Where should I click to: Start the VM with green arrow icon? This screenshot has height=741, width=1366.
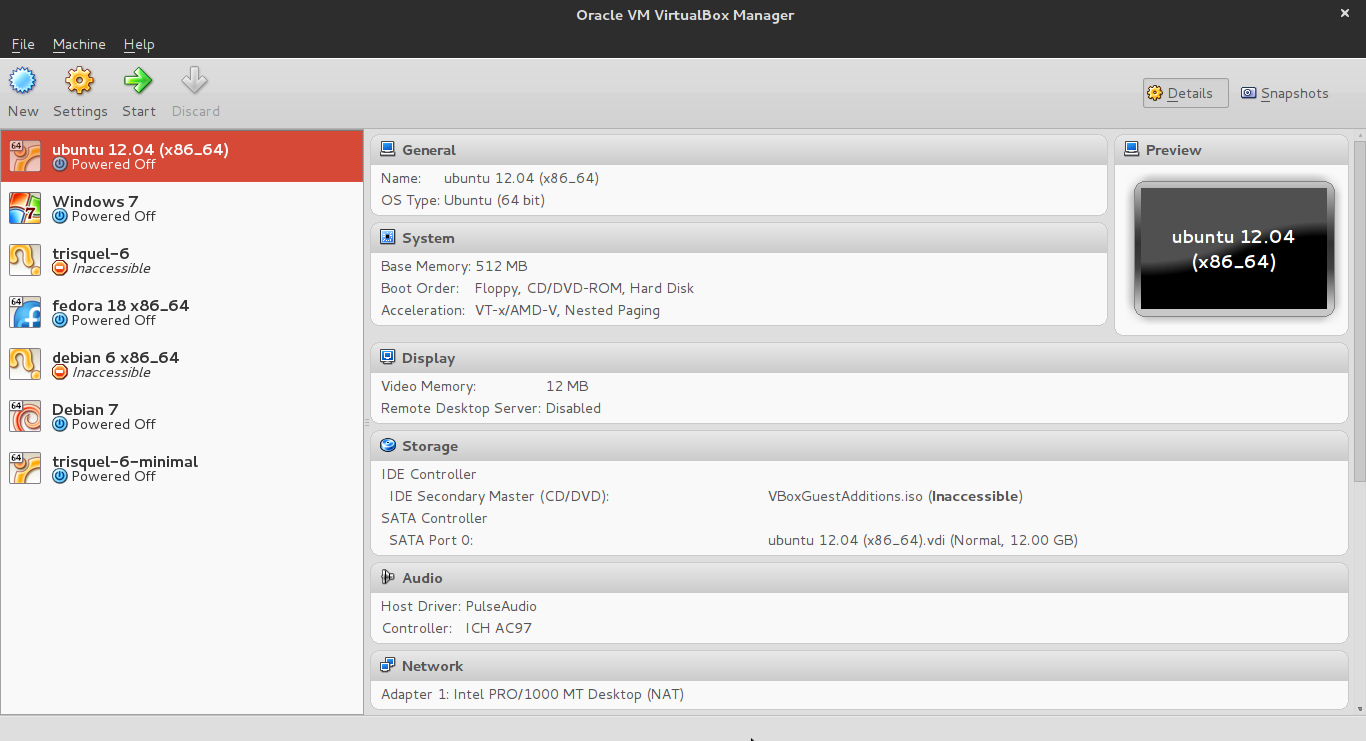click(138, 81)
